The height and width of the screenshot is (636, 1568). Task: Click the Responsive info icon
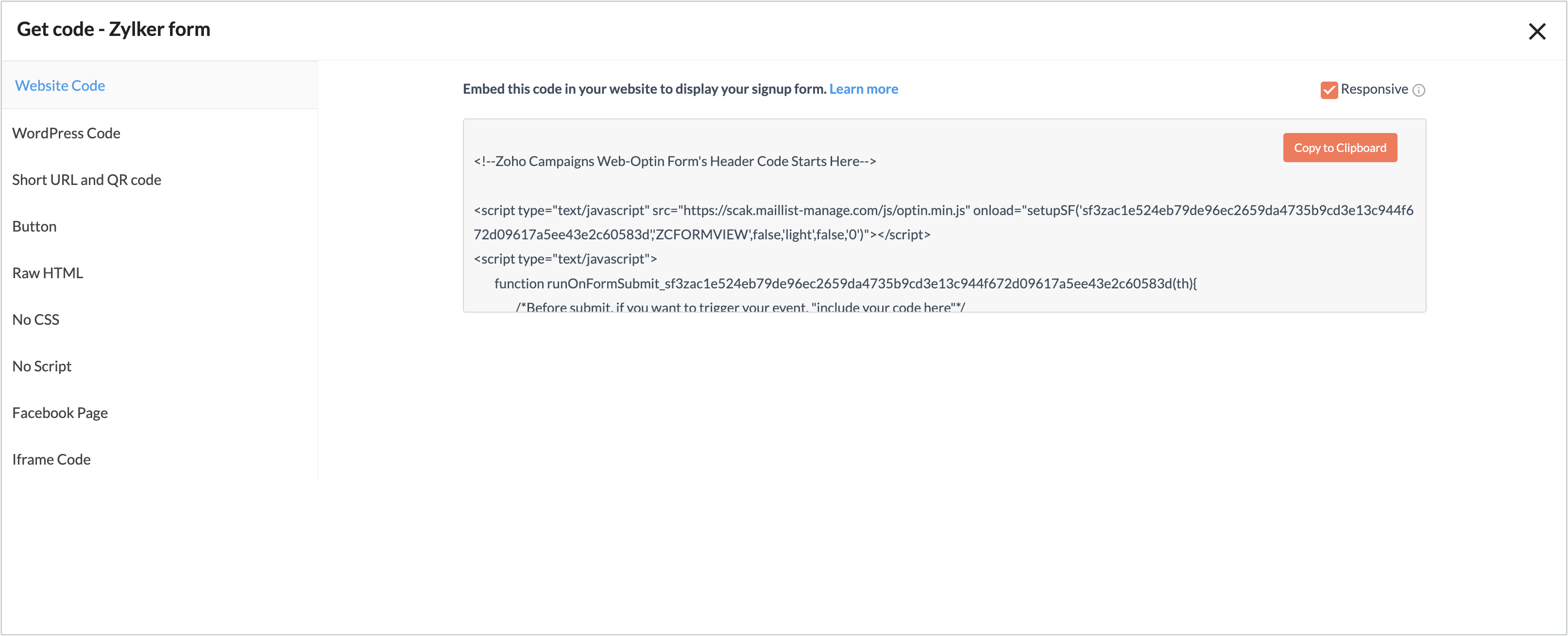pos(1418,90)
